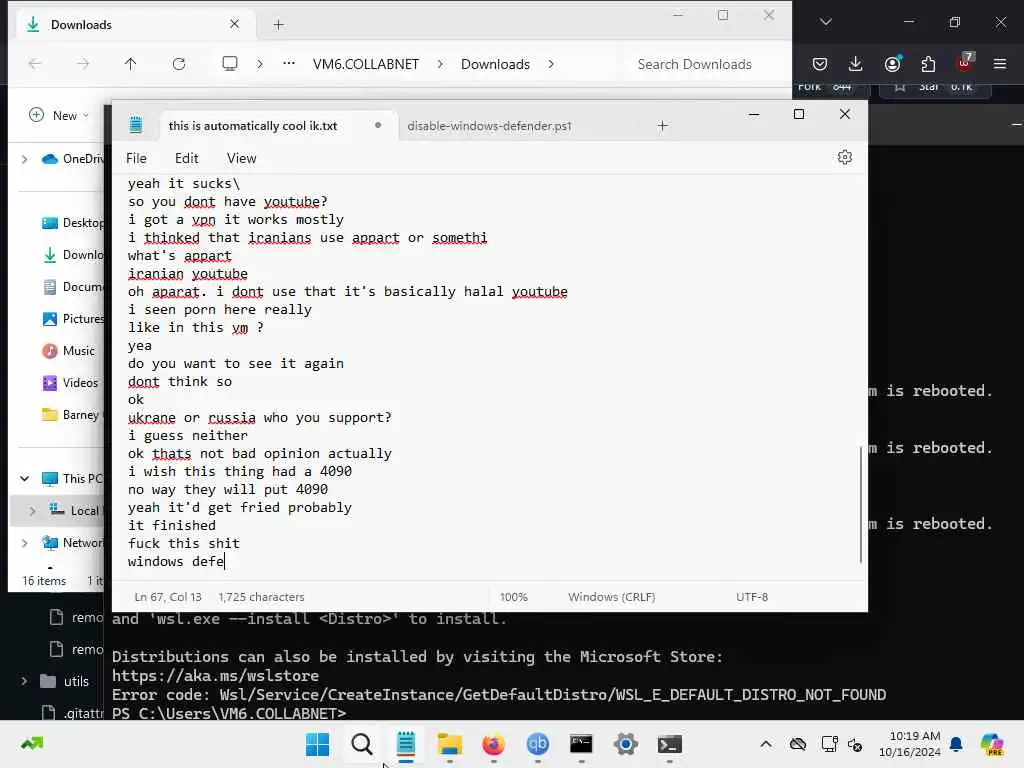Switch to Notepad from the taskbar
Image resolution: width=1024 pixels, height=768 pixels.
click(x=406, y=744)
